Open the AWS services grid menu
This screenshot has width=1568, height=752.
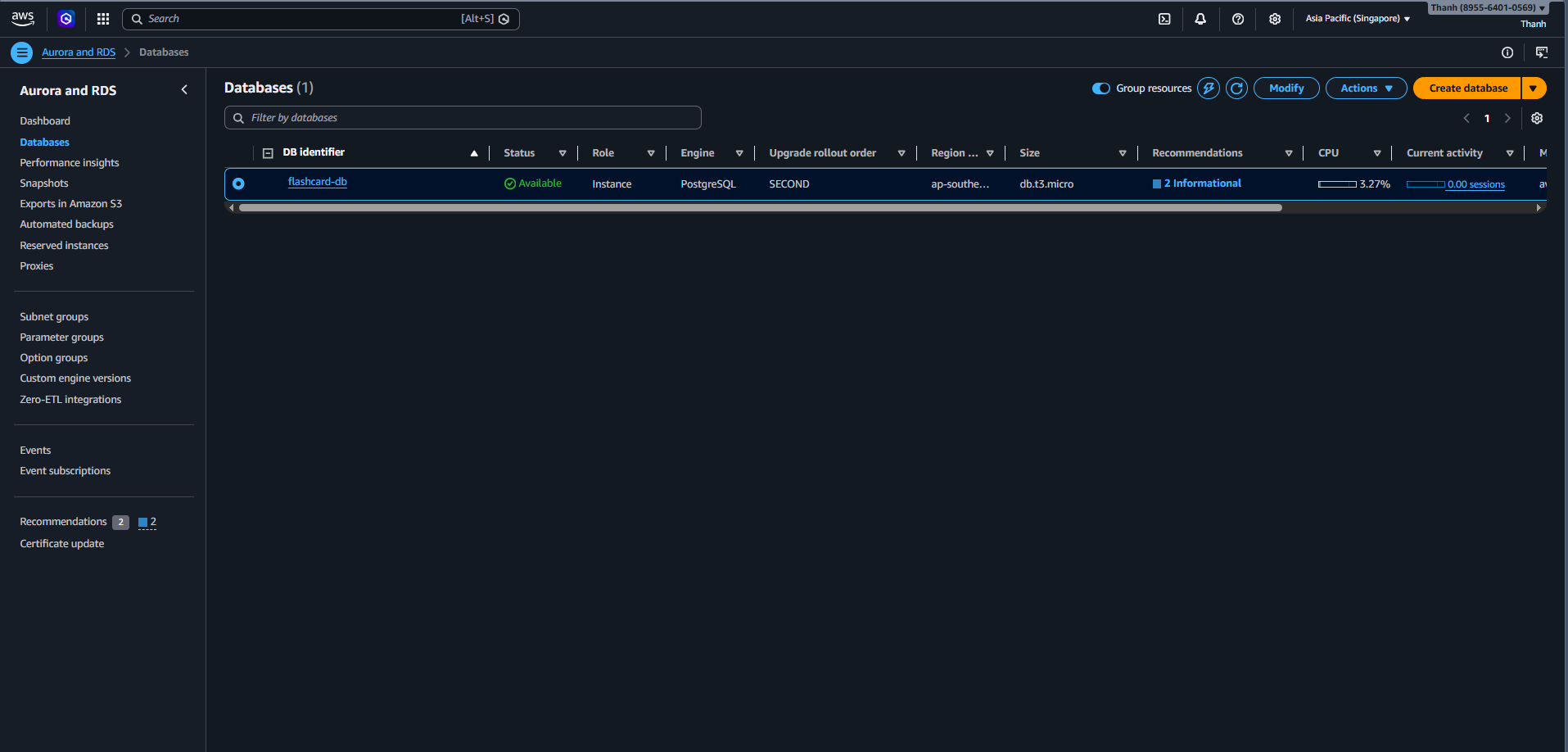[103, 19]
